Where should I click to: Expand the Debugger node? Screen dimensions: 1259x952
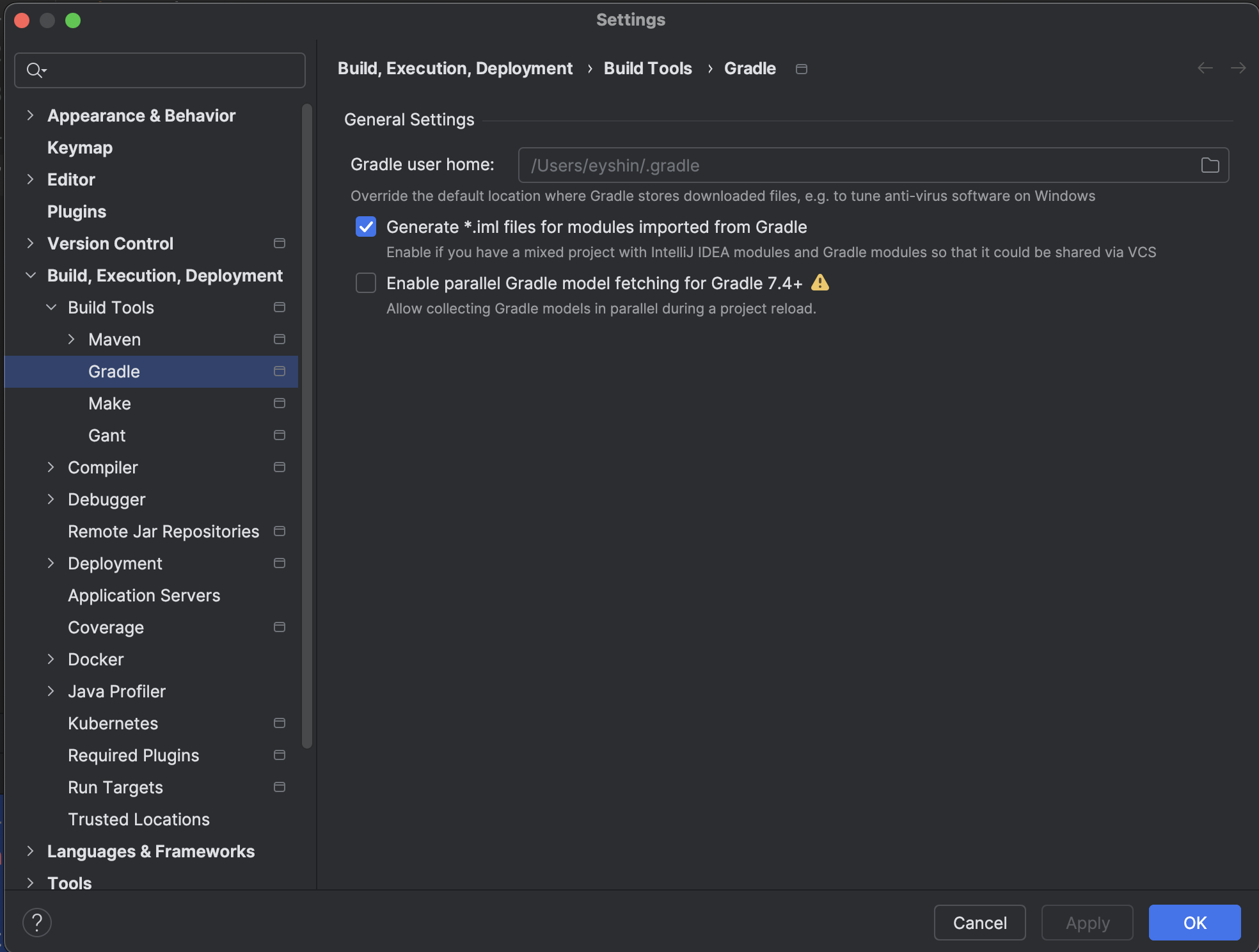pyautogui.click(x=51, y=499)
